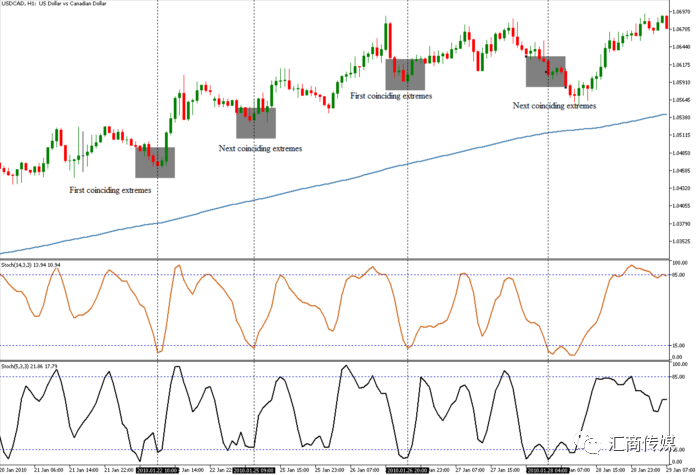The height and width of the screenshot is (475, 698).
Task: Click the leftmost 'First coinciding extremes' text label
Action: (110, 190)
